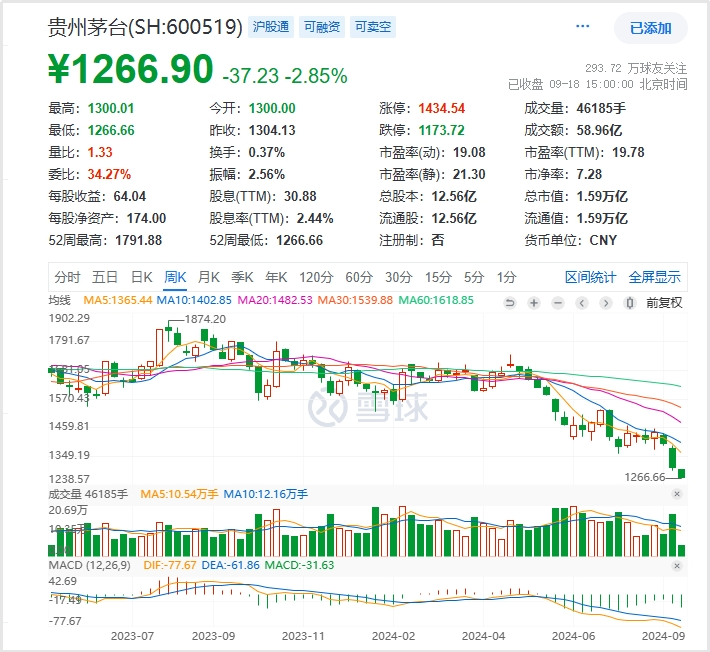Click the MA5:1365.44 legend label
The image size is (710, 652).
[118, 300]
